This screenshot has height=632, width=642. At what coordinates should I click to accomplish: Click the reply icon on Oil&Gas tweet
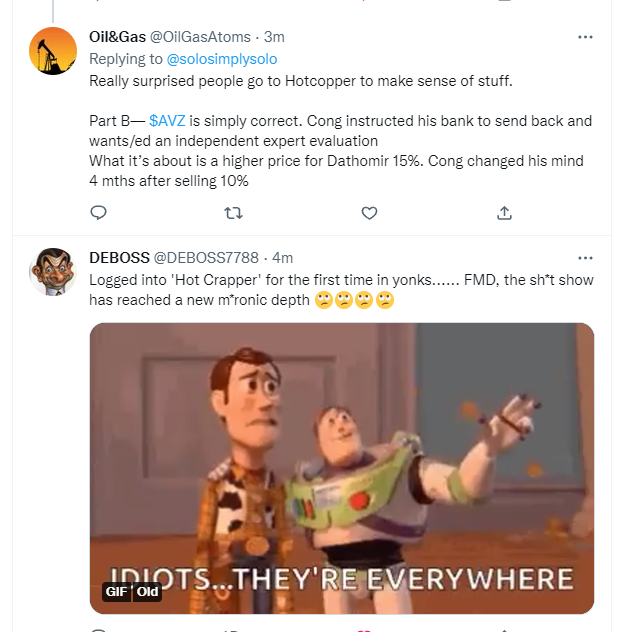[x=98, y=212]
